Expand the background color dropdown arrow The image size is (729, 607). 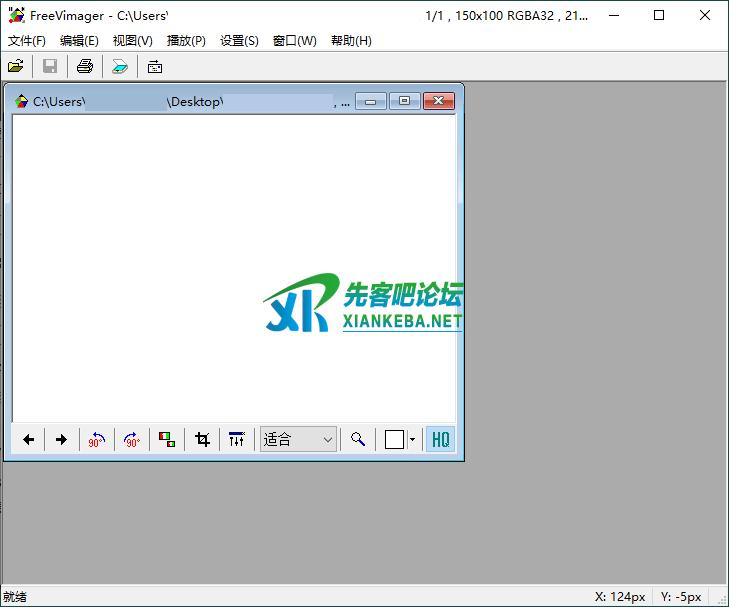[412, 439]
